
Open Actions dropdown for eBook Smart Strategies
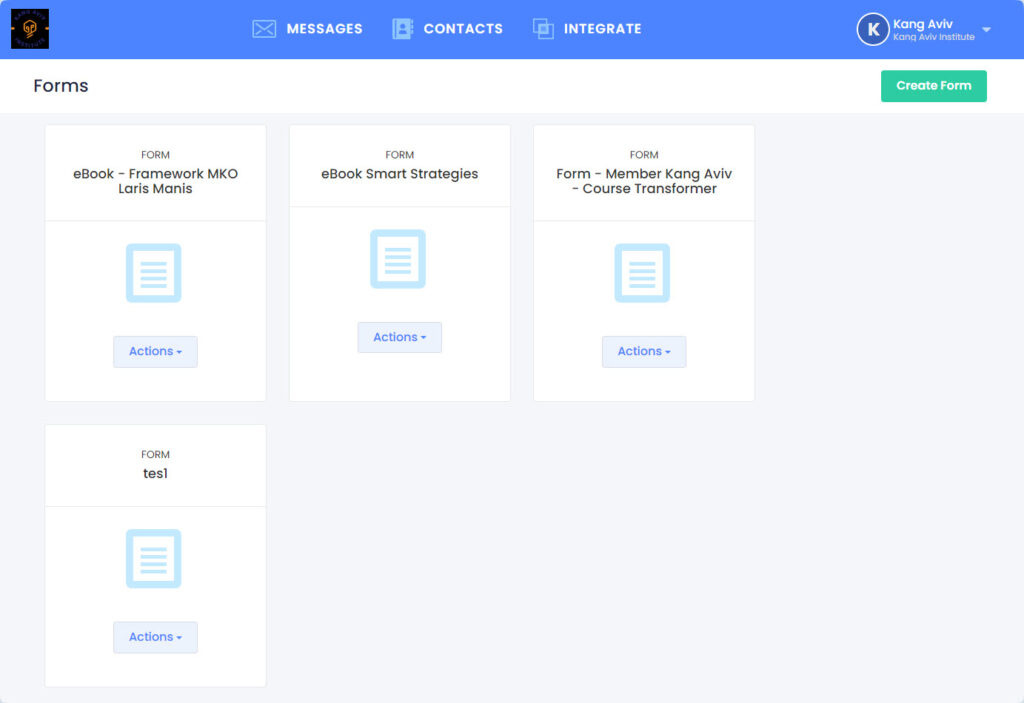click(399, 338)
